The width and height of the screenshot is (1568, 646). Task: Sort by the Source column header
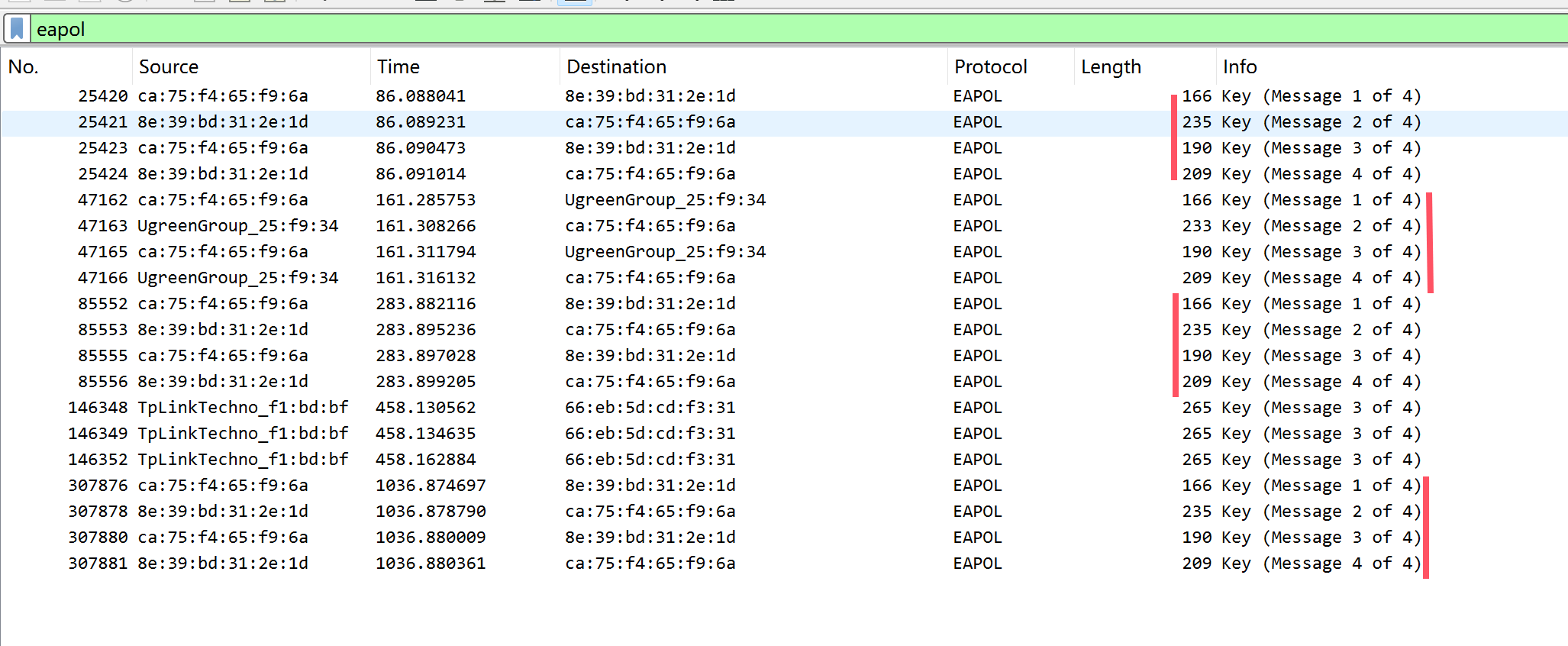(x=252, y=66)
